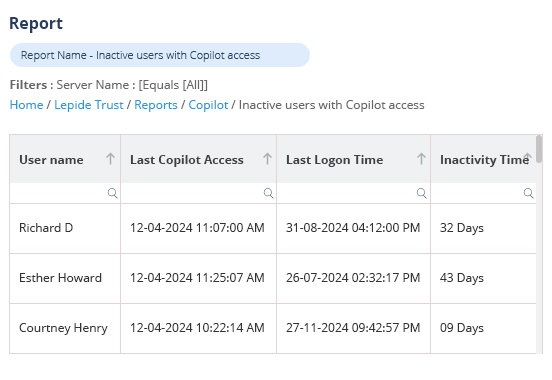Click the 43 Days cell
The image size is (552, 380).
483,278
